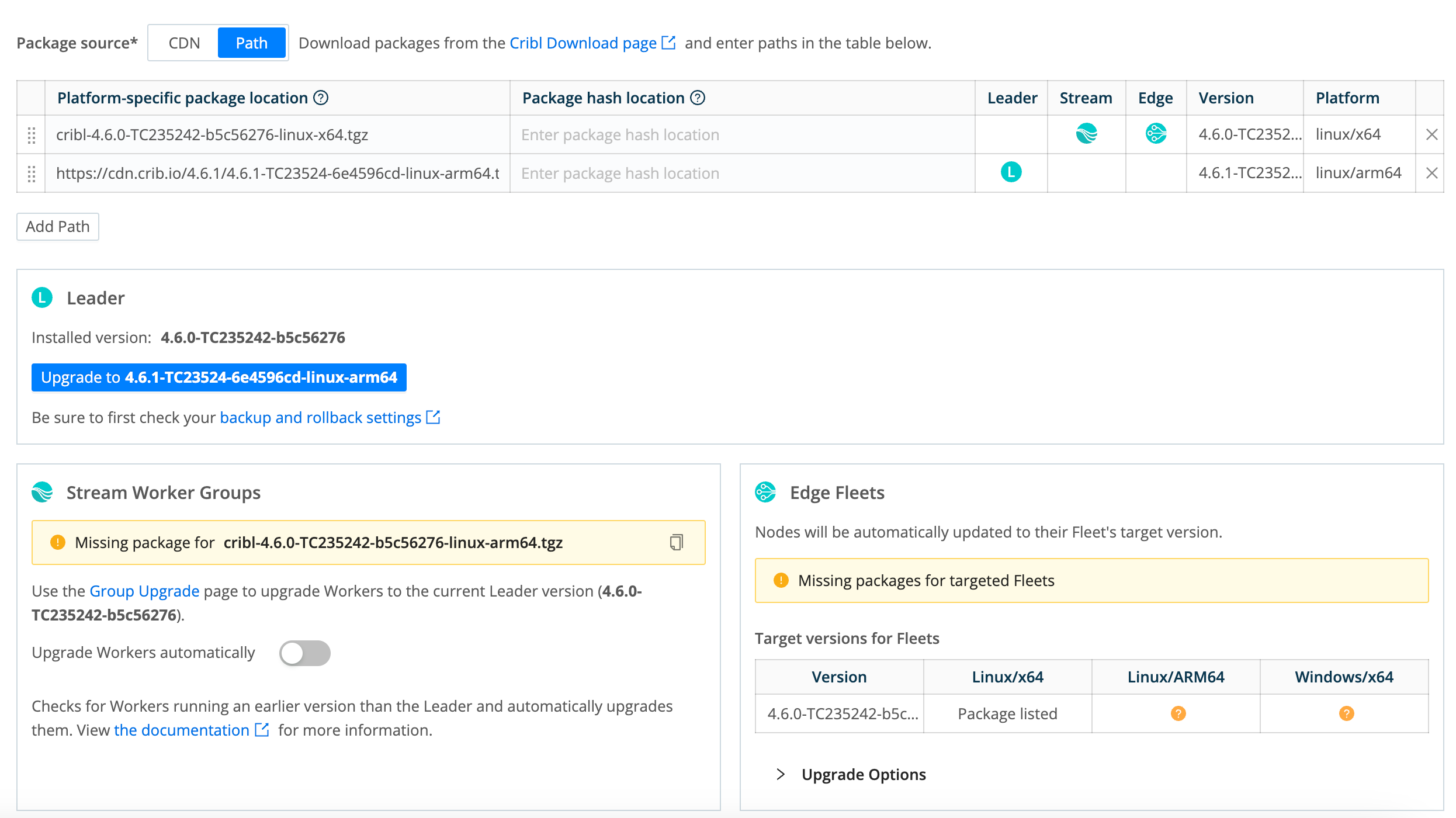Click external link icon after the documentation
Image resolution: width=1456 pixels, height=818 pixels.
coord(262,730)
